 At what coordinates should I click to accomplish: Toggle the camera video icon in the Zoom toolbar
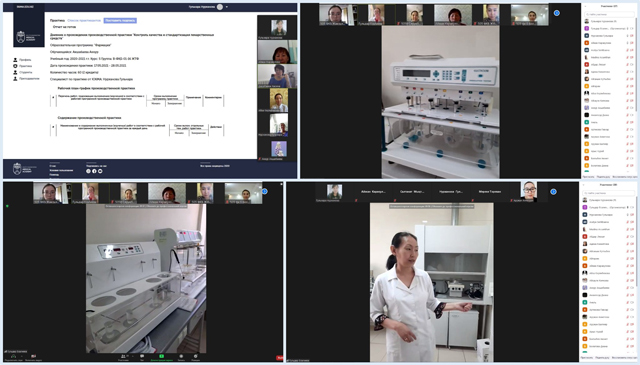pos(33,356)
